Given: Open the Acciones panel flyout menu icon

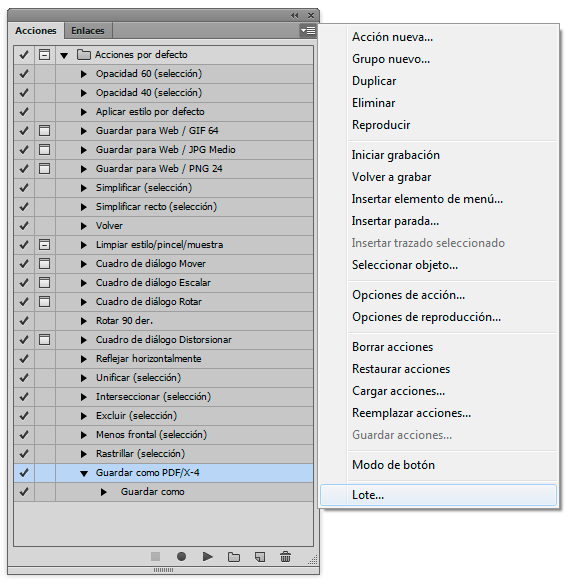Looking at the screenshot, I should coord(308,30).
